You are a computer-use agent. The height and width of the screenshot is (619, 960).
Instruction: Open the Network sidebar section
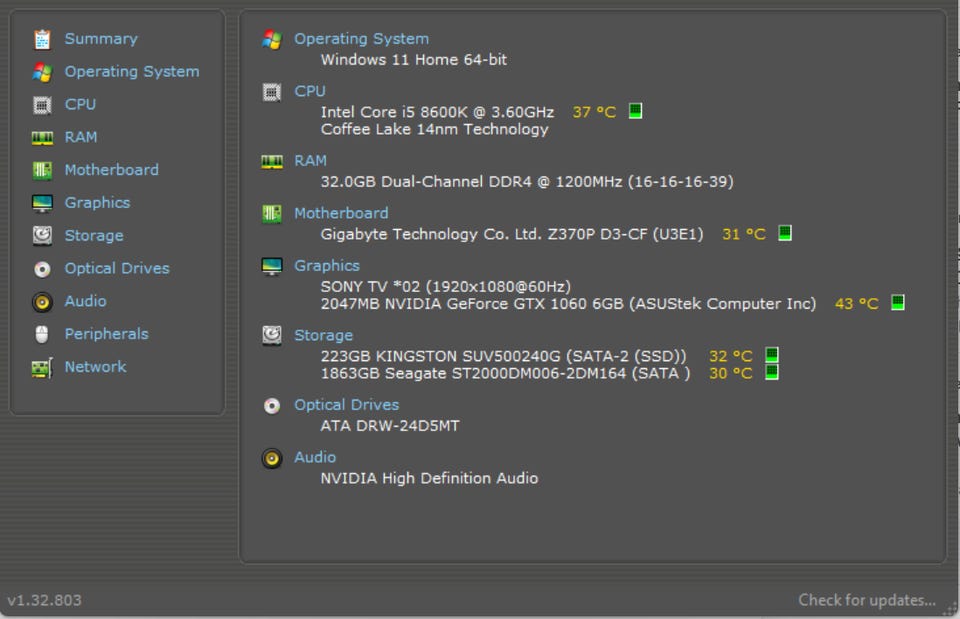(96, 367)
